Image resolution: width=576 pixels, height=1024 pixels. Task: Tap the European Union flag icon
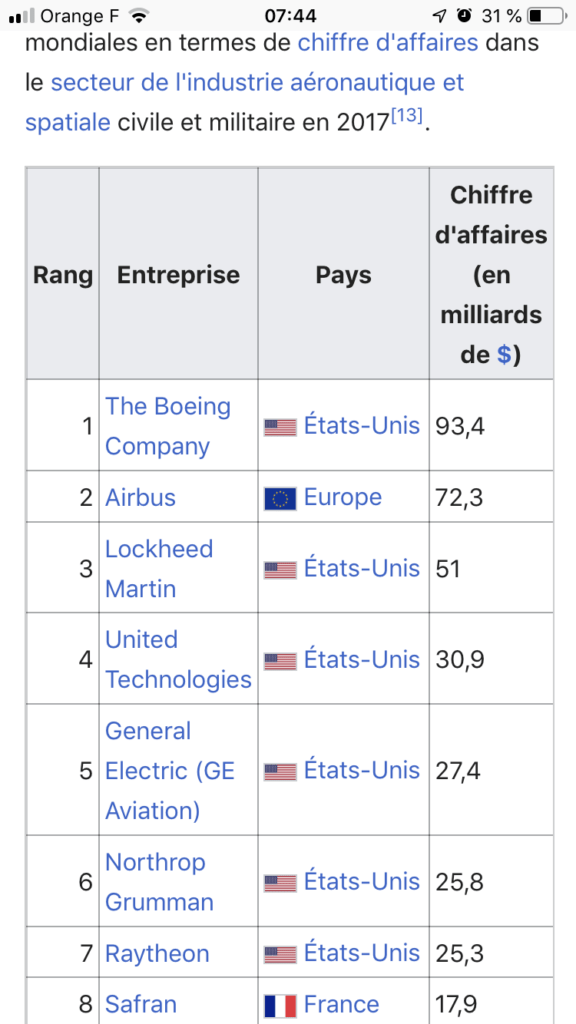(280, 499)
